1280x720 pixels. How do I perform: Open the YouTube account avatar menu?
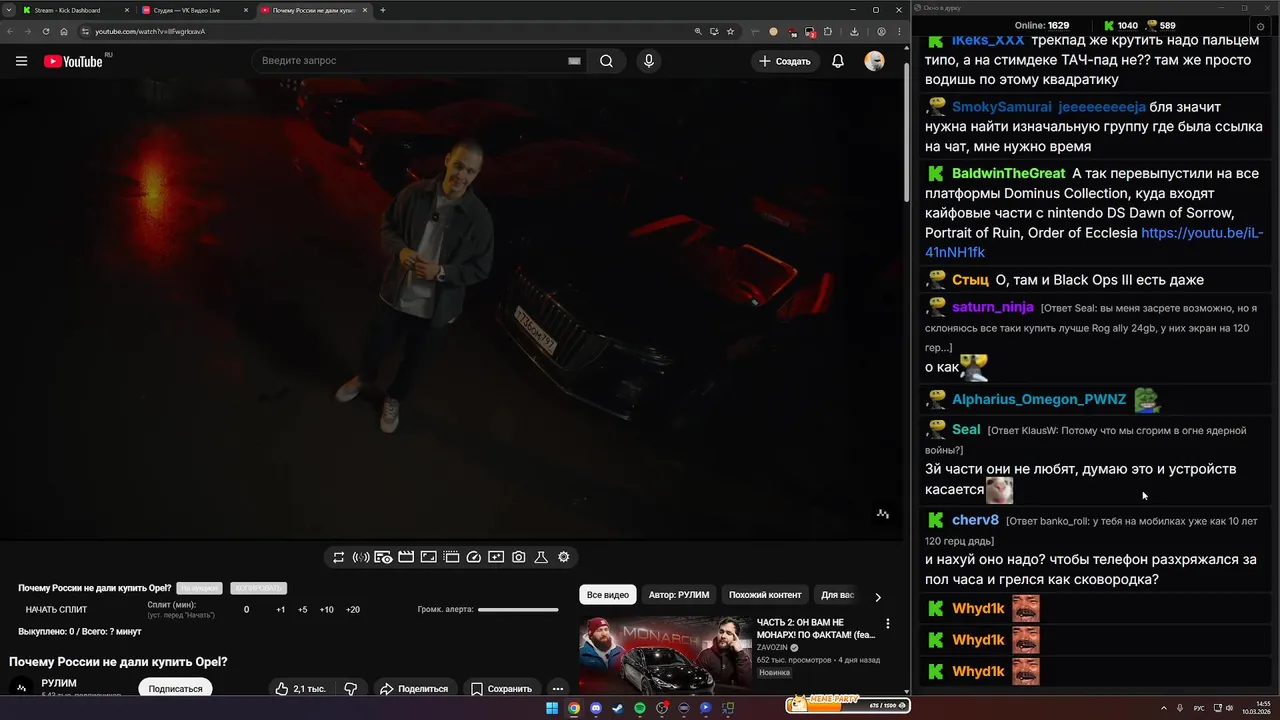point(875,61)
